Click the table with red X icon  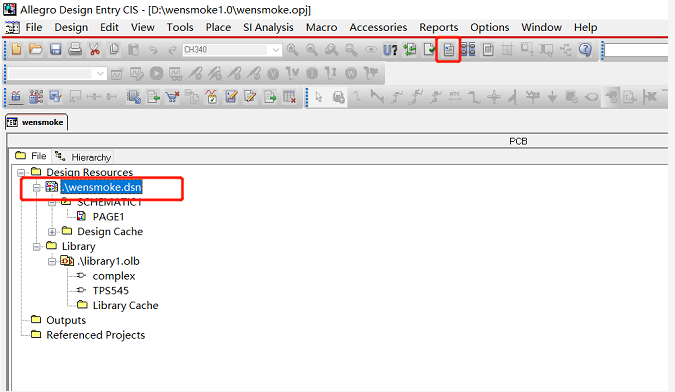(x=289, y=97)
